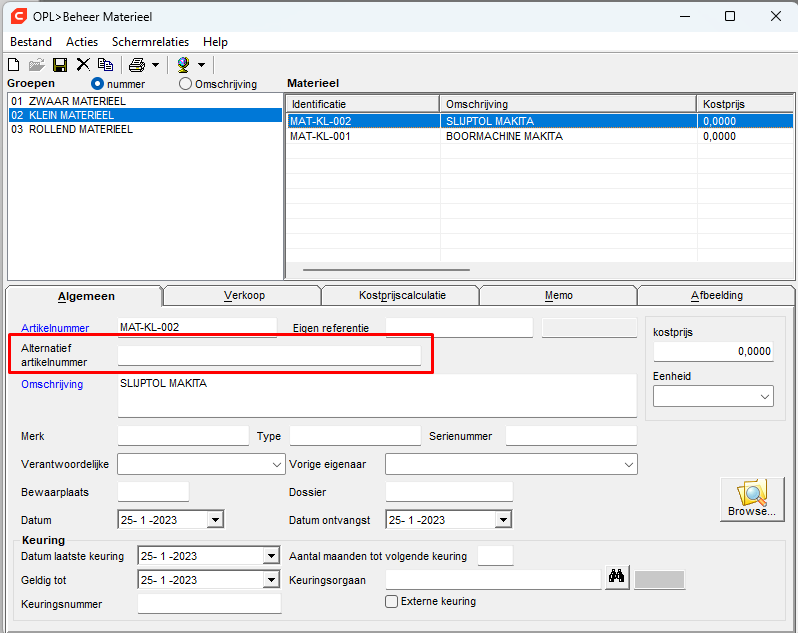Click the Browse button
This screenshot has width=798, height=633.
coord(752,499)
